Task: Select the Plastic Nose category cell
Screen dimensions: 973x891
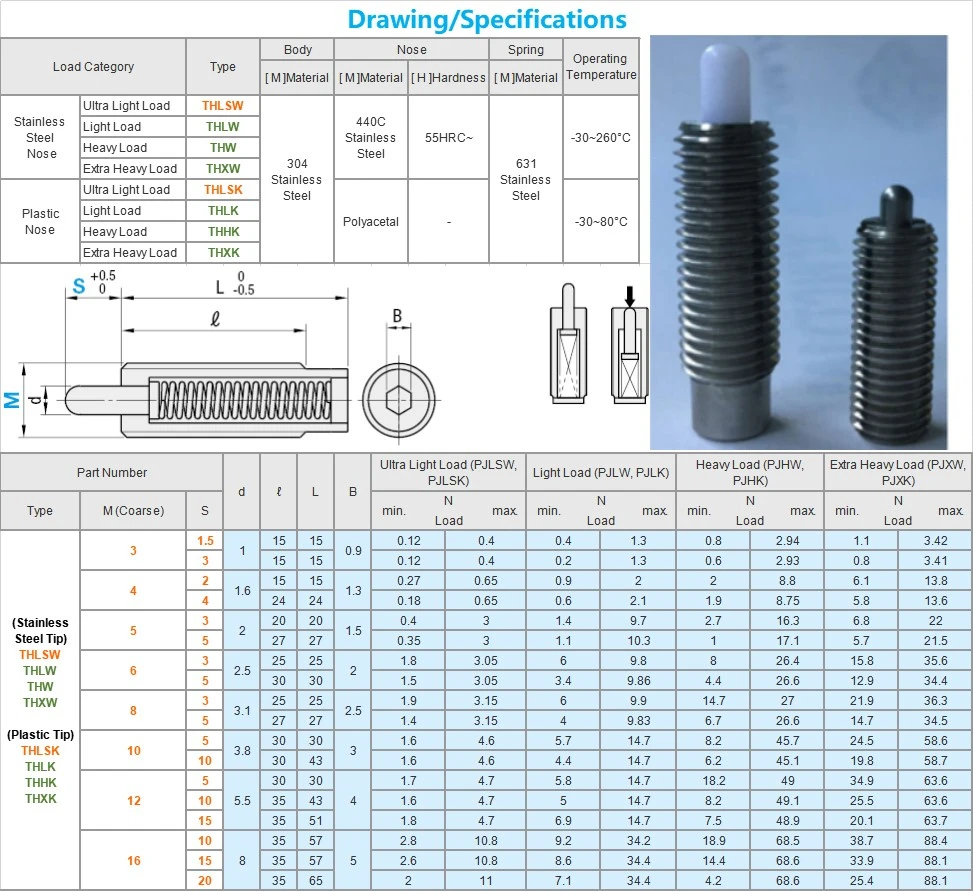Action: pyautogui.click(x=40, y=222)
